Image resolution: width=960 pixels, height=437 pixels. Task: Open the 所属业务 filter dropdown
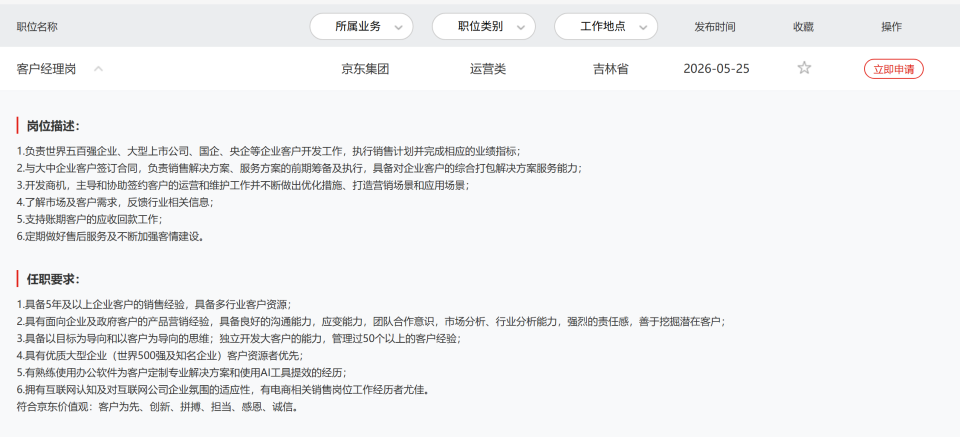361,26
